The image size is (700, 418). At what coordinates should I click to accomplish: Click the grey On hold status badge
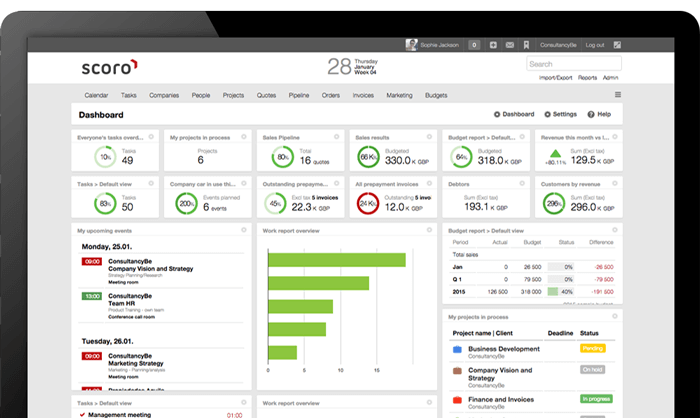(x=592, y=369)
